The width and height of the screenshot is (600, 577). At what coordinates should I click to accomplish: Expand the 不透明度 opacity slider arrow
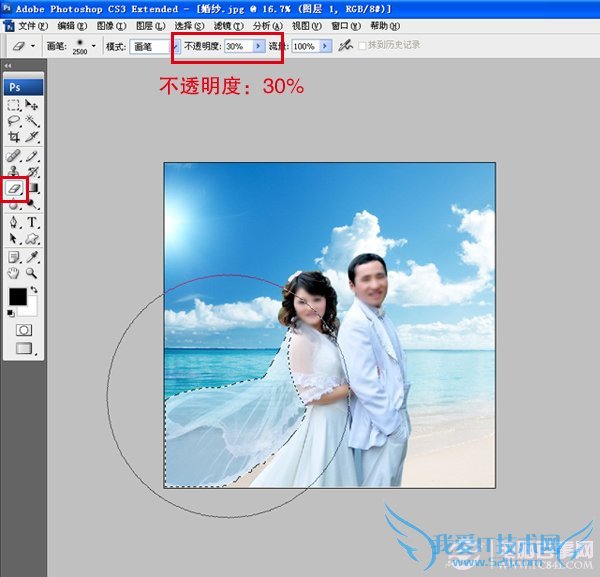259,46
